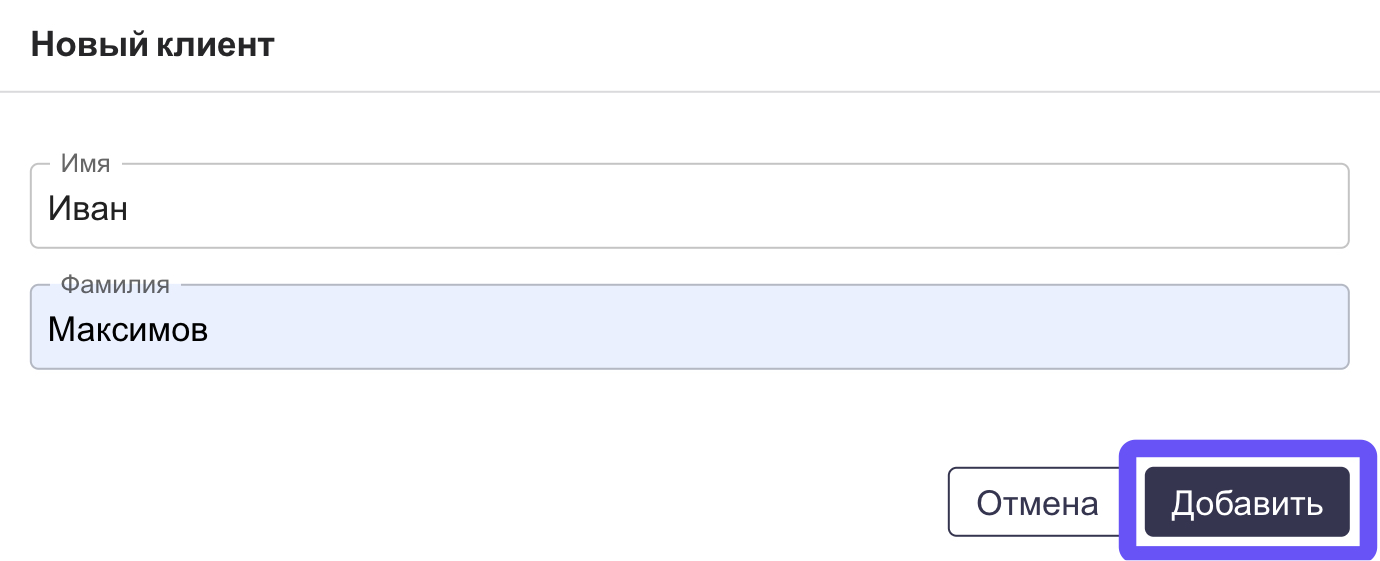
Task: Click the Фамилия field label
Action: pyautogui.click(x=115, y=285)
